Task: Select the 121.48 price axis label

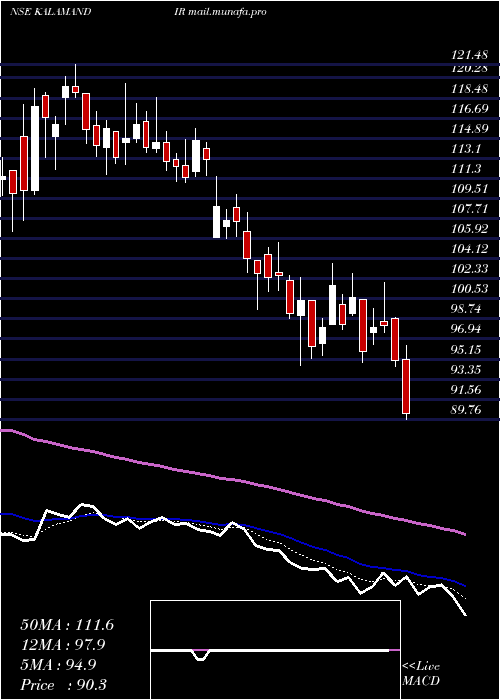Action: (x=469, y=56)
